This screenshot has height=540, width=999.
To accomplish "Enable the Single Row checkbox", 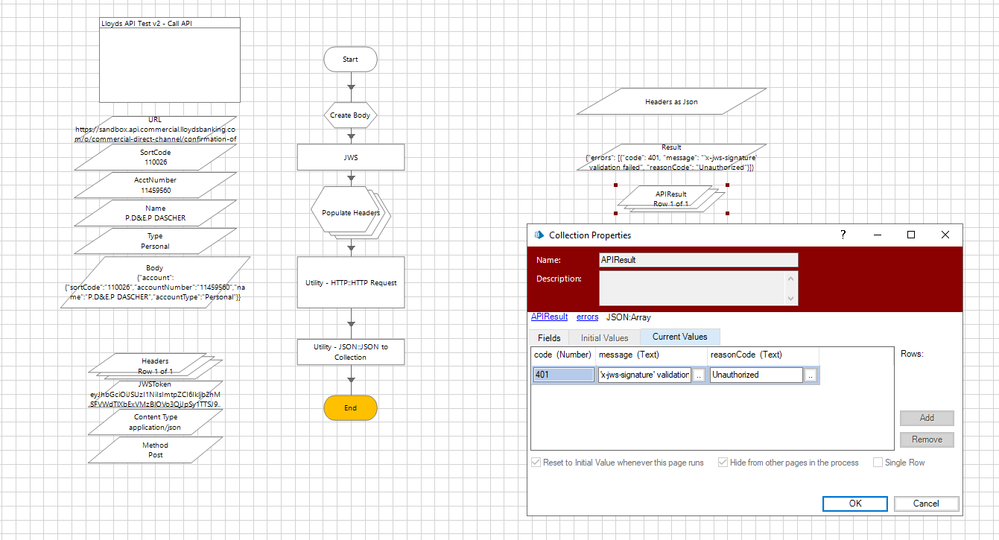I will point(878,463).
